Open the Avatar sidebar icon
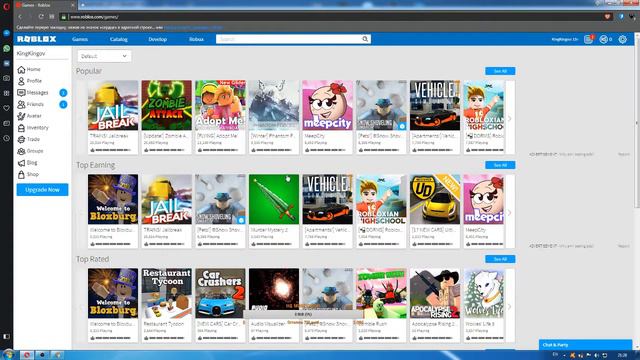This screenshot has width=640, height=360. [x=21, y=116]
